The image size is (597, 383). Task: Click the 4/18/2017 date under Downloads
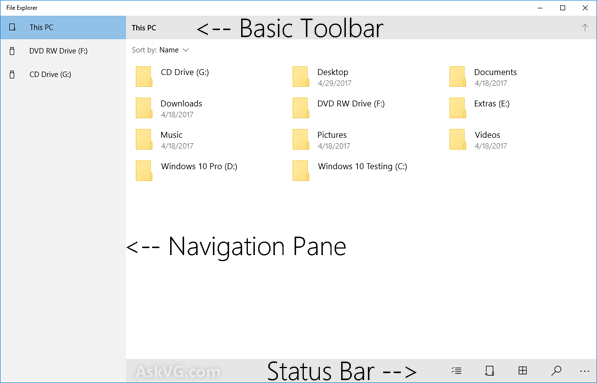click(x=177, y=114)
